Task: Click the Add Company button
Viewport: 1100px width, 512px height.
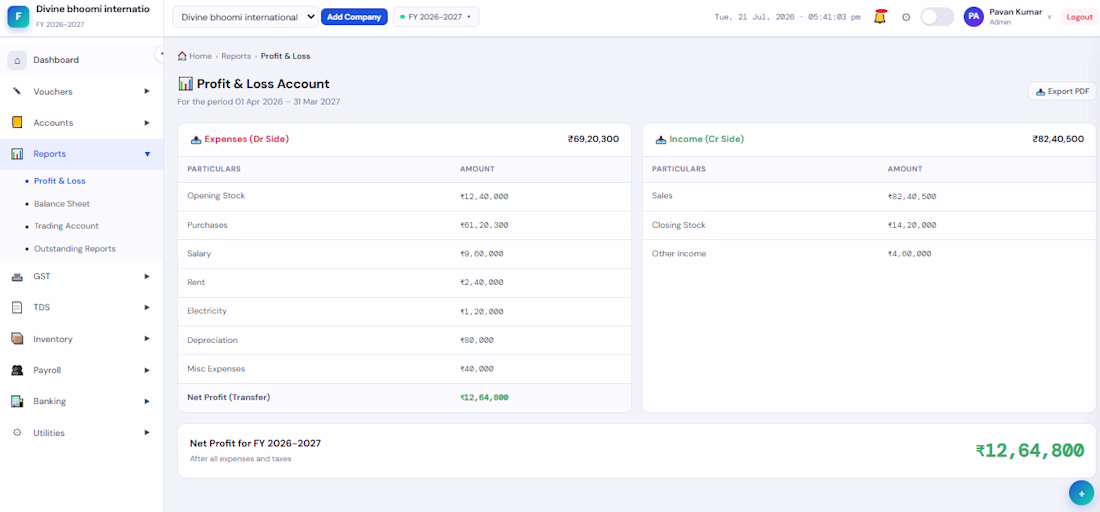Action: [x=354, y=17]
